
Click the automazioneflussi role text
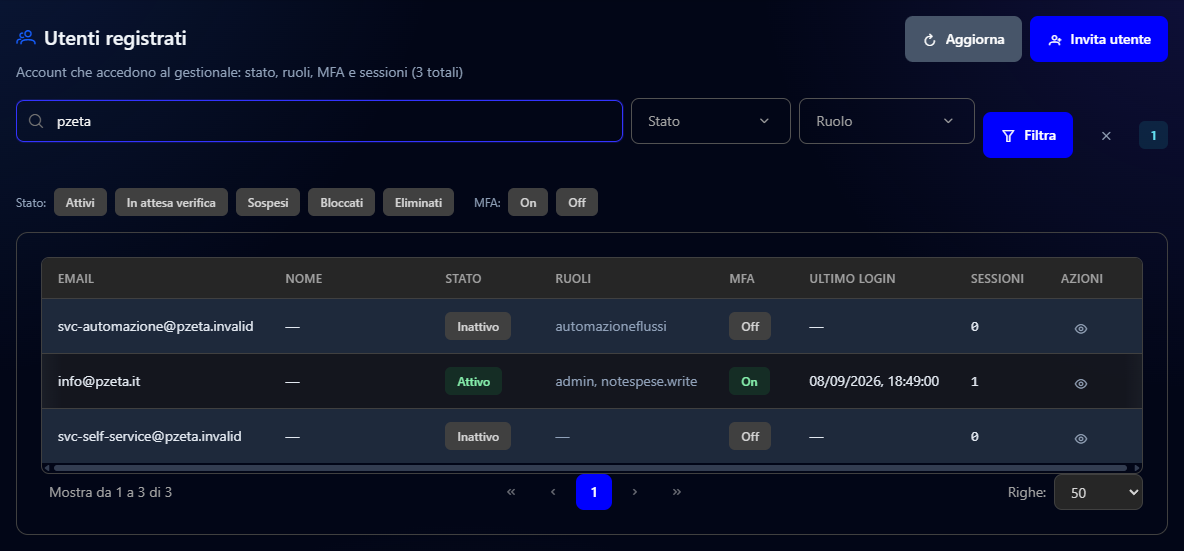[611, 327]
